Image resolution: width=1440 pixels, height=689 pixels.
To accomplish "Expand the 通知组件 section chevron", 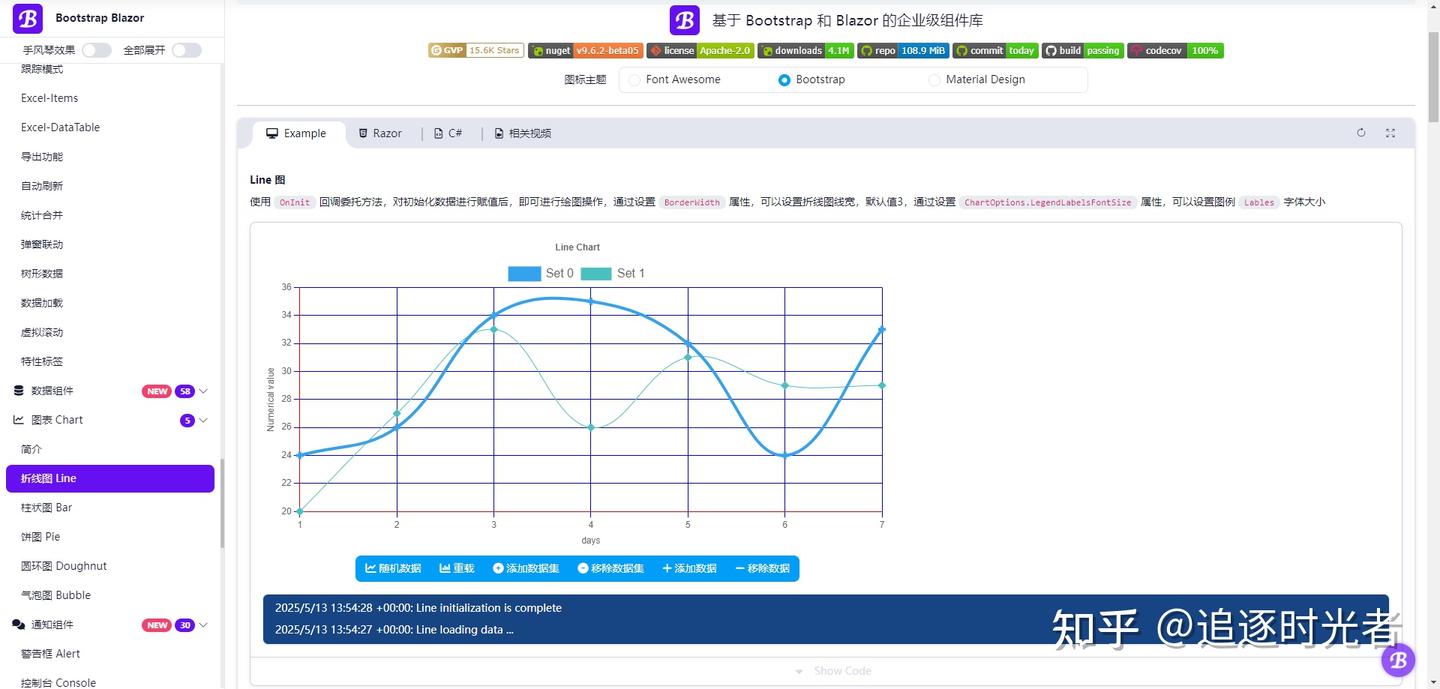I will pyautogui.click(x=204, y=625).
